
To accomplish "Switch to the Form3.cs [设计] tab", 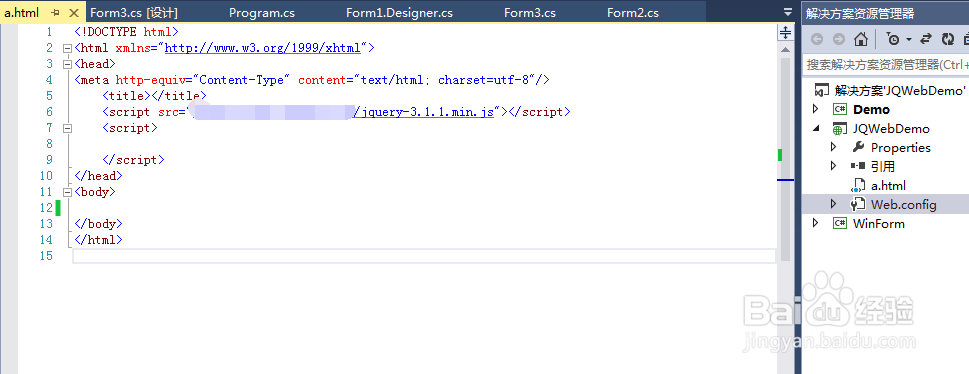I will tap(134, 13).
